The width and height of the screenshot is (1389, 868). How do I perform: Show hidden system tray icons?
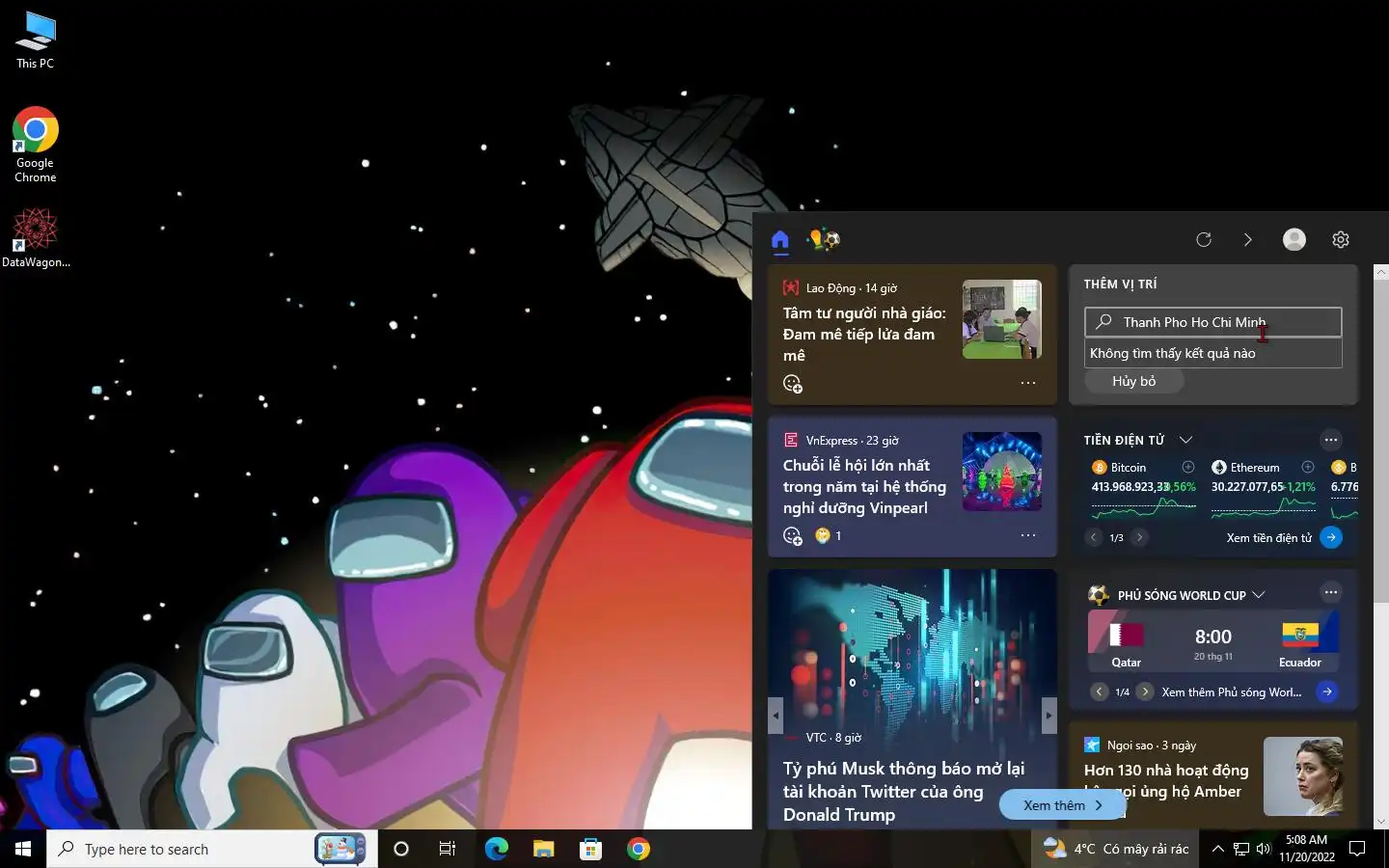click(1217, 849)
